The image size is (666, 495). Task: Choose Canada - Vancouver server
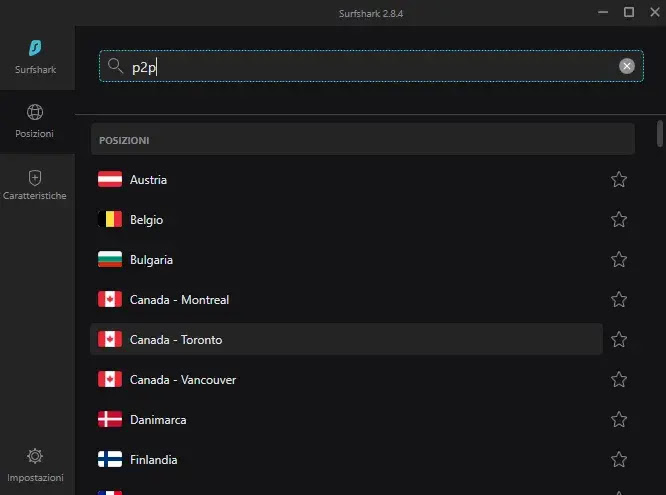tap(346, 379)
